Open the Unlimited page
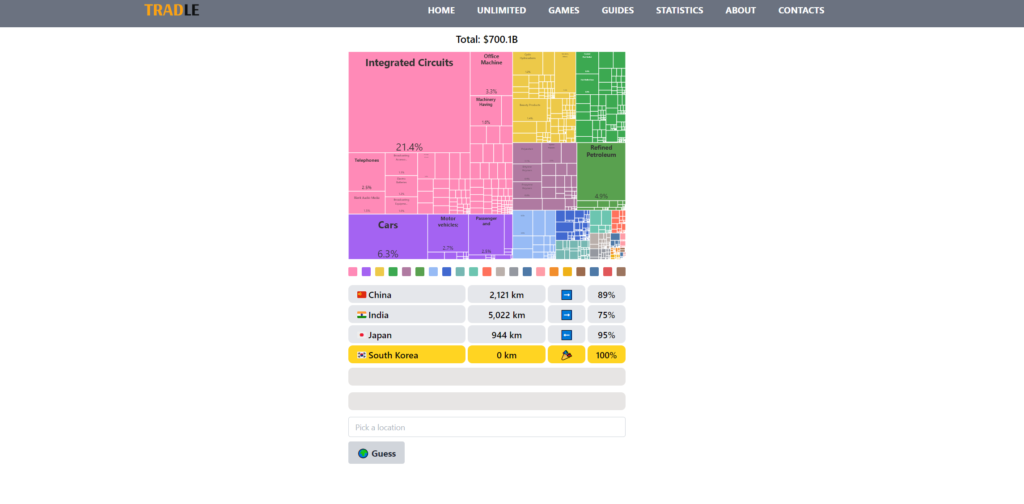This screenshot has height=504, width=1024. coord(501,11)
